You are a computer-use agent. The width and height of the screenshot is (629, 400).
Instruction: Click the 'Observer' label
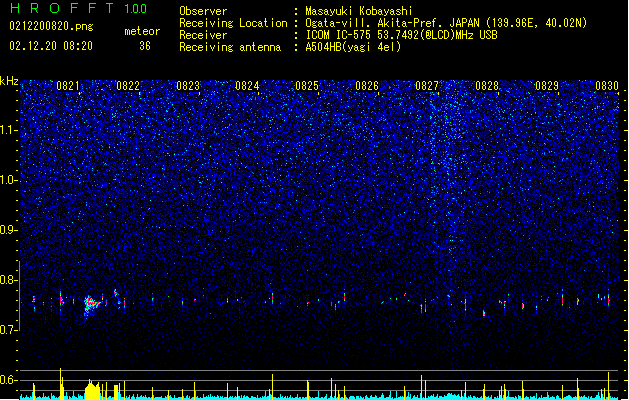pyautogui.click(x=203, y=11)
